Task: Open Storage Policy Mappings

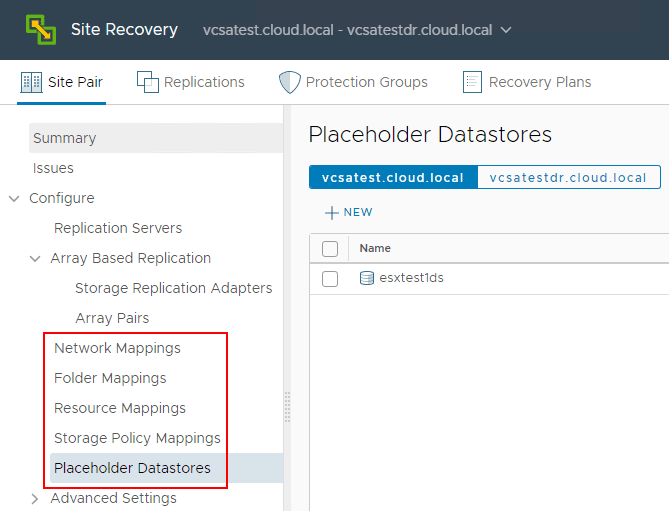Action: tap(137, 438)
